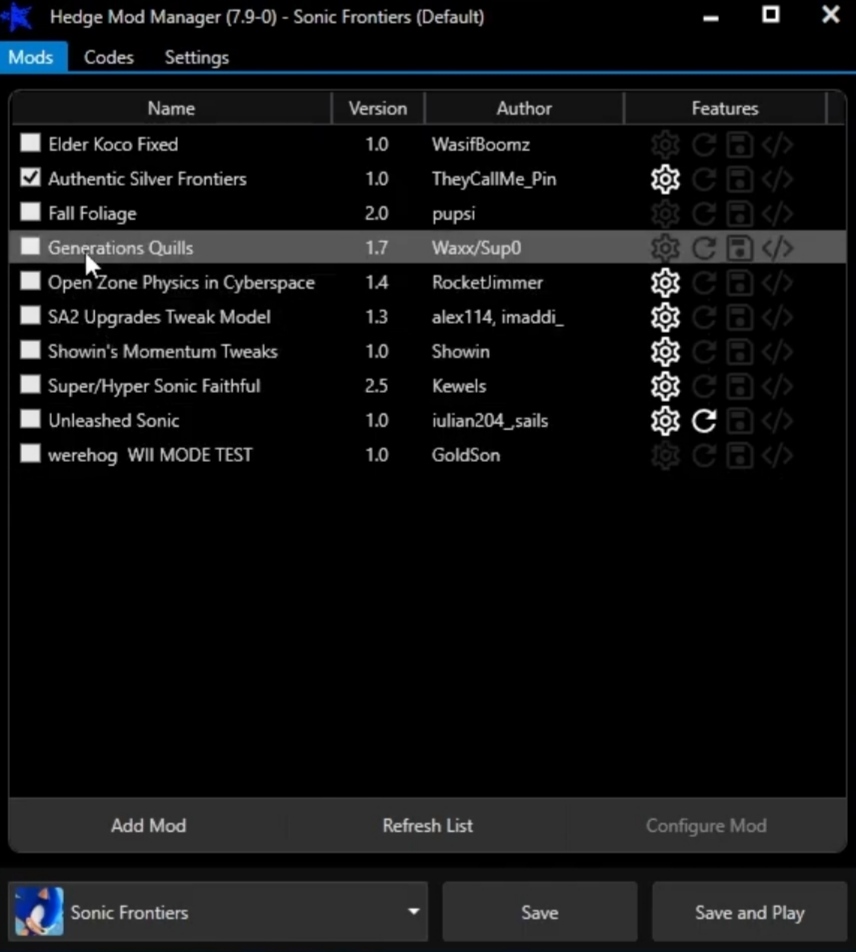Click the Refresh List button
The height and width of the screenshot is (952, 856).
(x=427, y=826)
